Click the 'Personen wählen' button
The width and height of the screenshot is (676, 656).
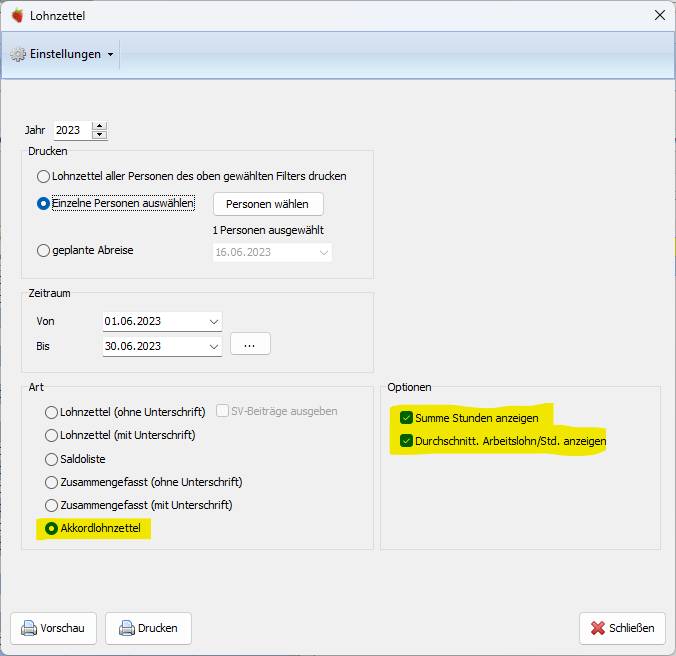click(268, 204)
